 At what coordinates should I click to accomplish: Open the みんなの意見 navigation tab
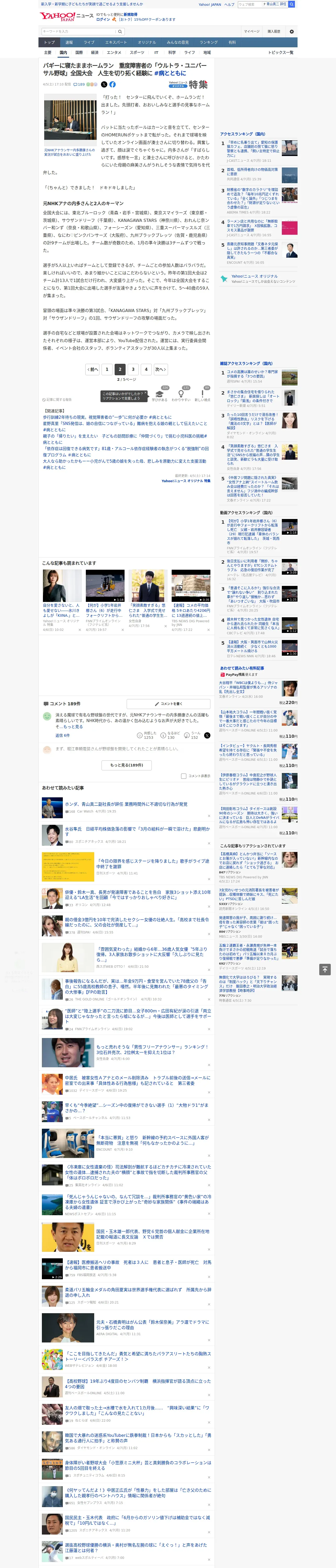(x=177, y=43)
